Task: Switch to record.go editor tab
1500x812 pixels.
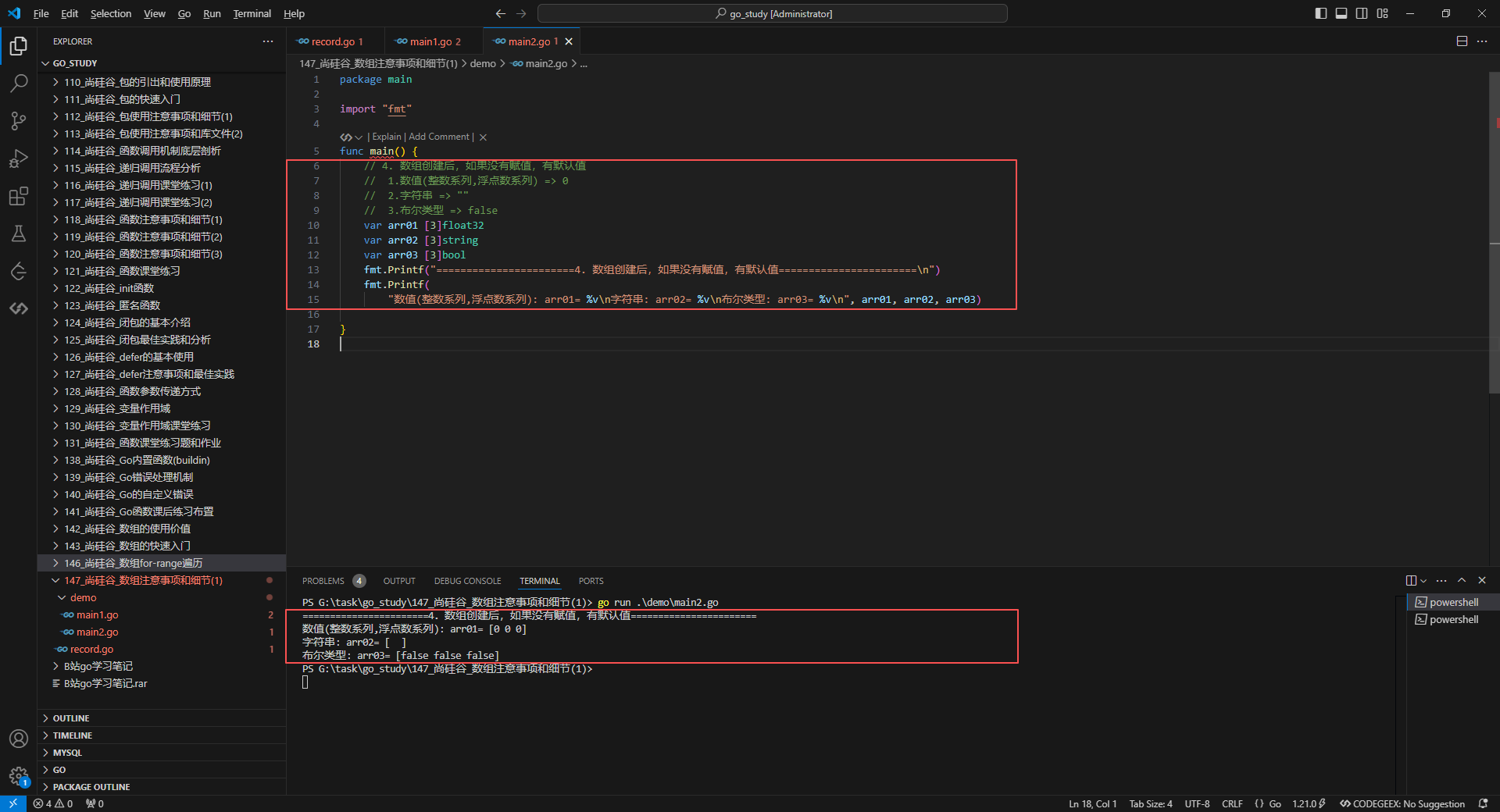Action: pos(335,41)
